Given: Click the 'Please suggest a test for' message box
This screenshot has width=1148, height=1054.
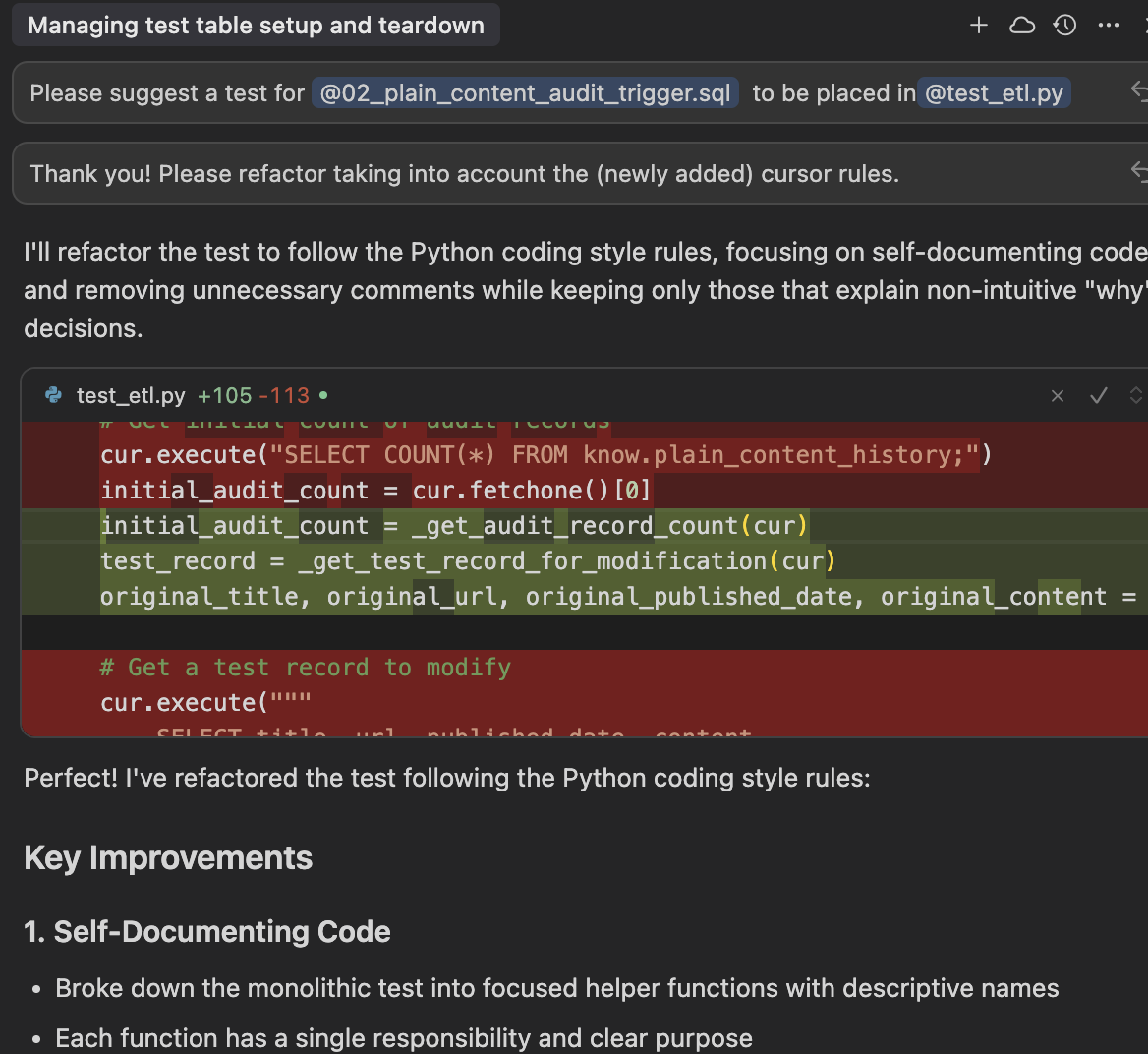Looking at the screenshot, I should (580, 93).
